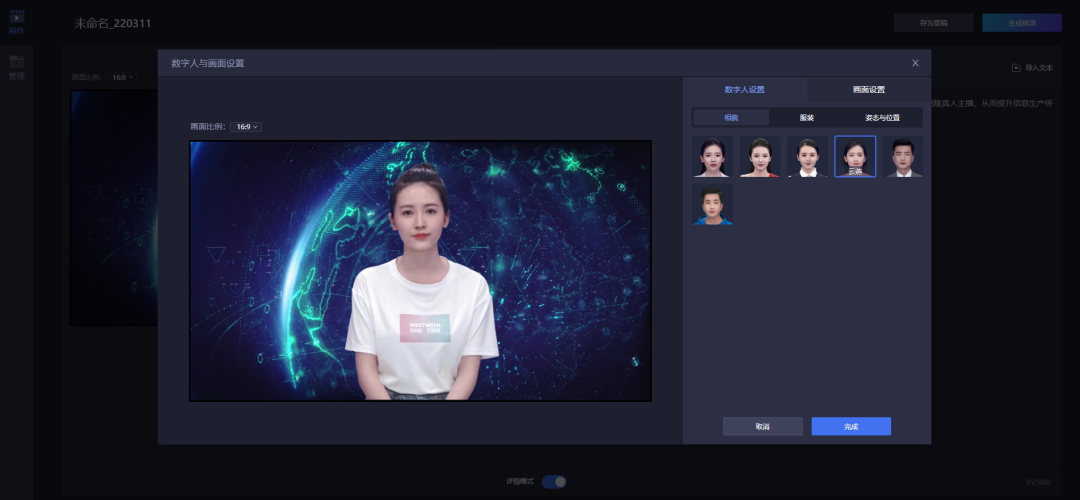Open the 管理 folder in the sidebar
The height and width of the screenshot is (500, 1080).
click(17, 67)
